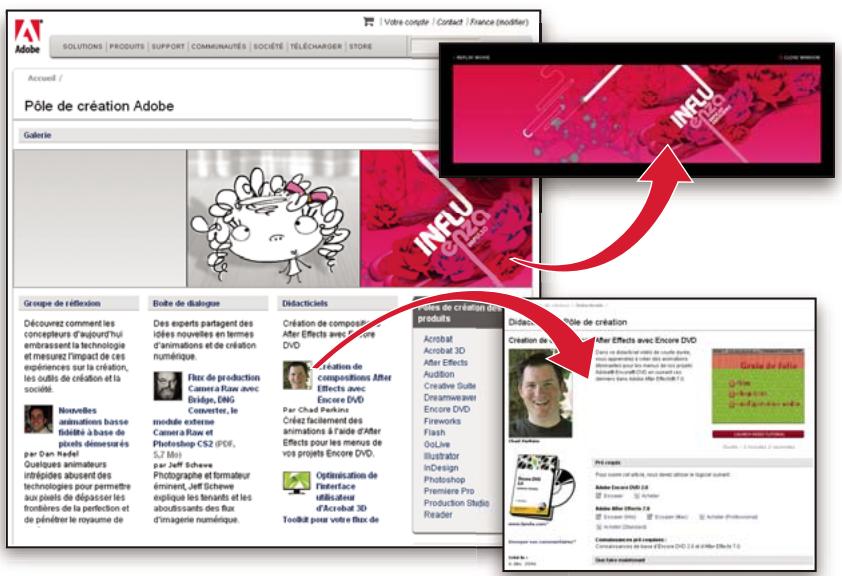
Task: Select Flash in product list
Action: point(434,433)
